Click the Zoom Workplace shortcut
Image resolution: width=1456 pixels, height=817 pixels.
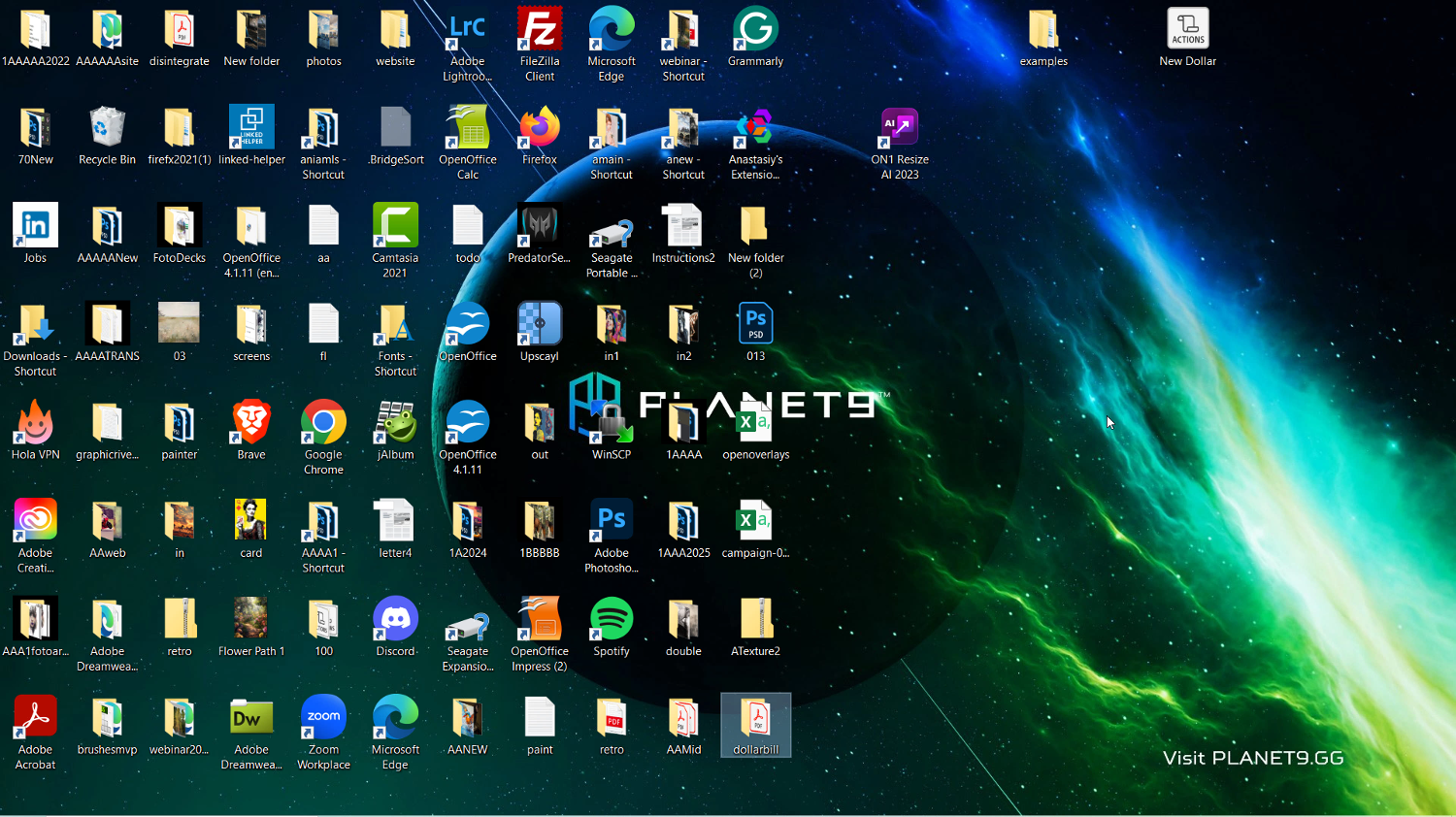pos(323,719)
